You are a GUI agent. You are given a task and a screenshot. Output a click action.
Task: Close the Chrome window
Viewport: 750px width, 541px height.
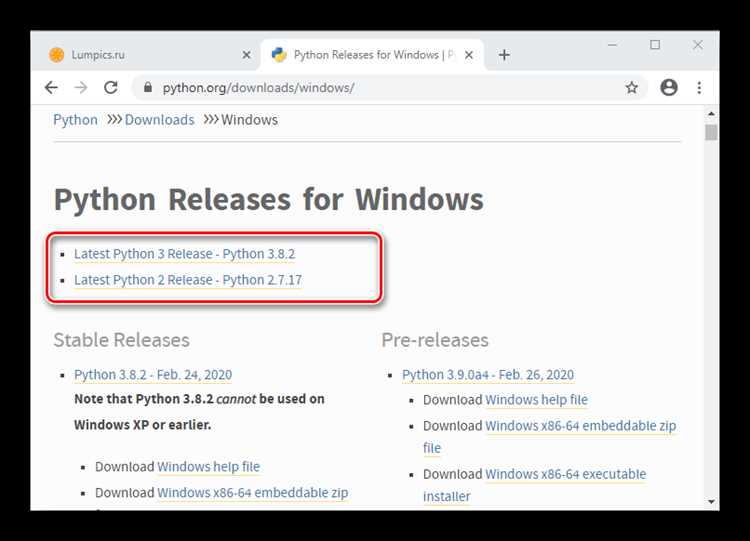(698, 45)
